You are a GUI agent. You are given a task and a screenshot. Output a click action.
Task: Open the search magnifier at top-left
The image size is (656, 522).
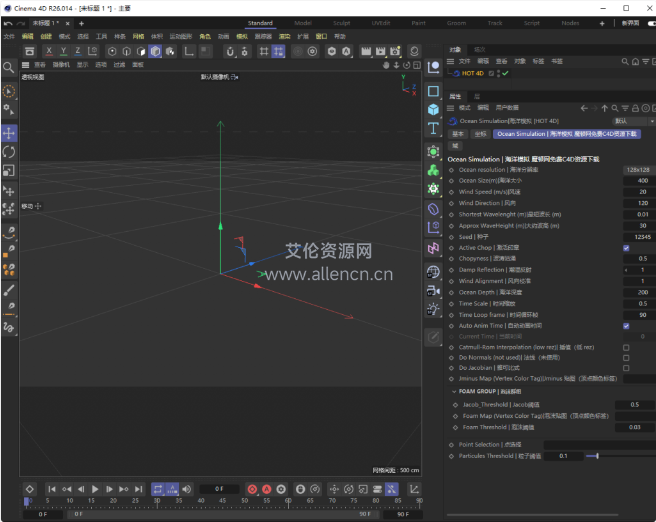click(x=8, y=67)
